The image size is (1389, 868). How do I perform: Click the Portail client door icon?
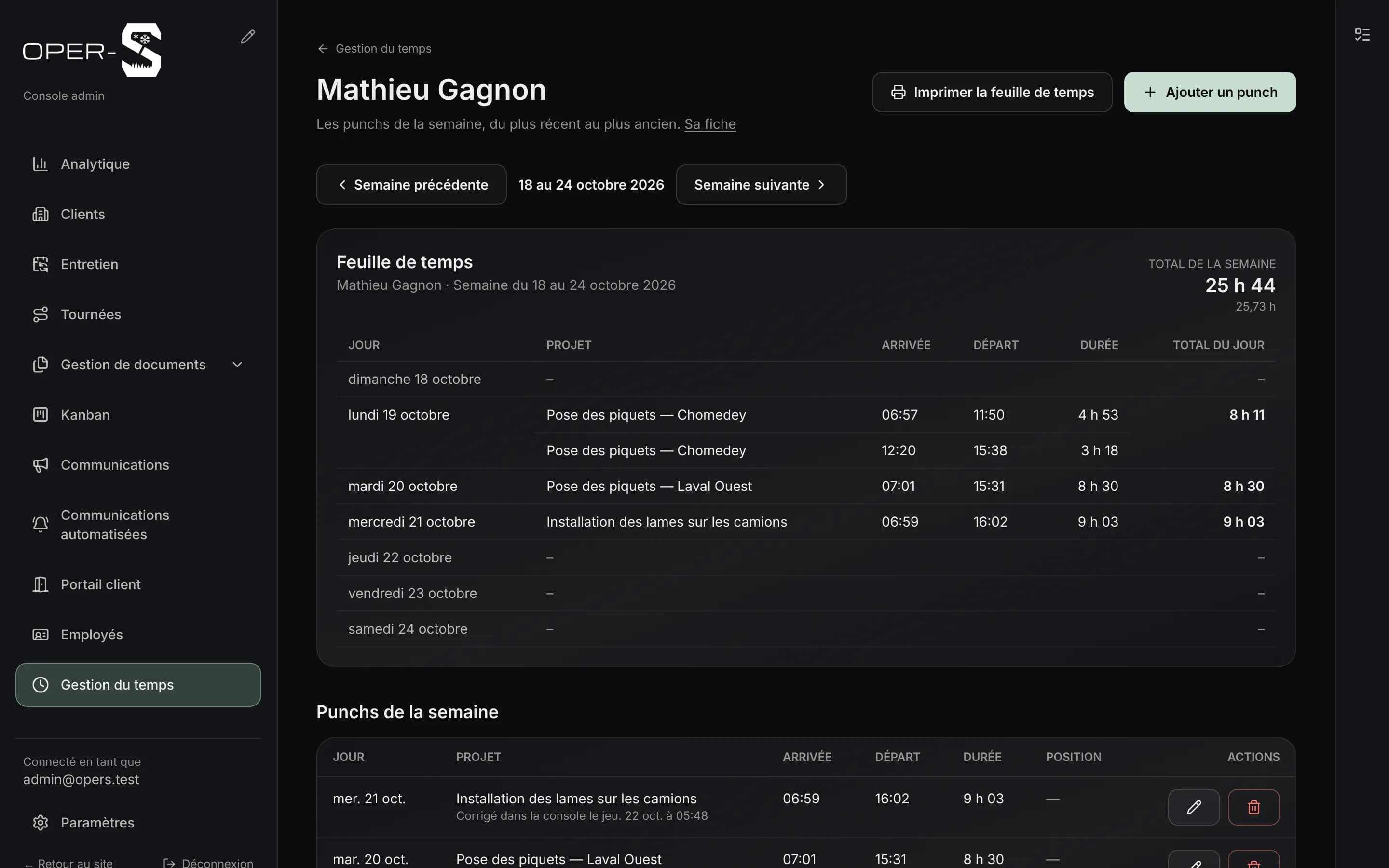pos(40,584)
